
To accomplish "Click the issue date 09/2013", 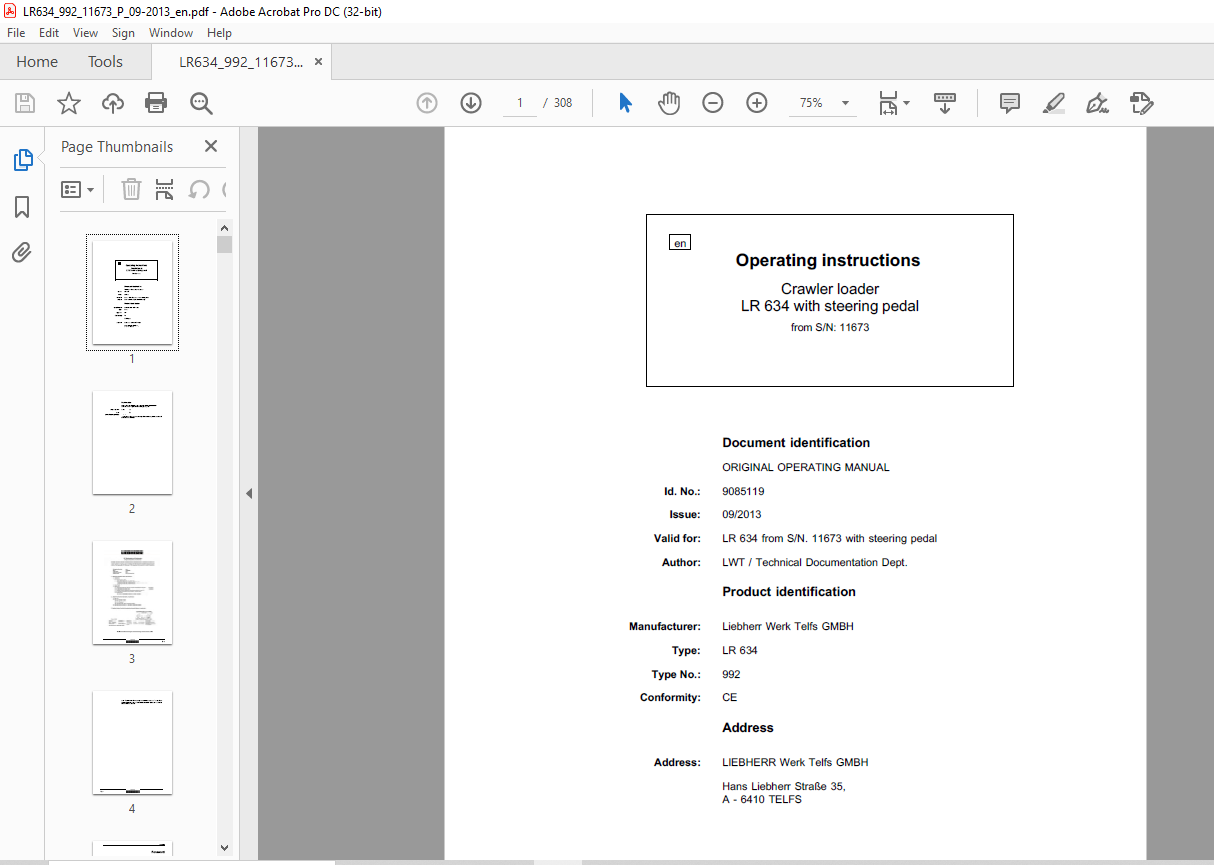I will [x=742, y=514].
